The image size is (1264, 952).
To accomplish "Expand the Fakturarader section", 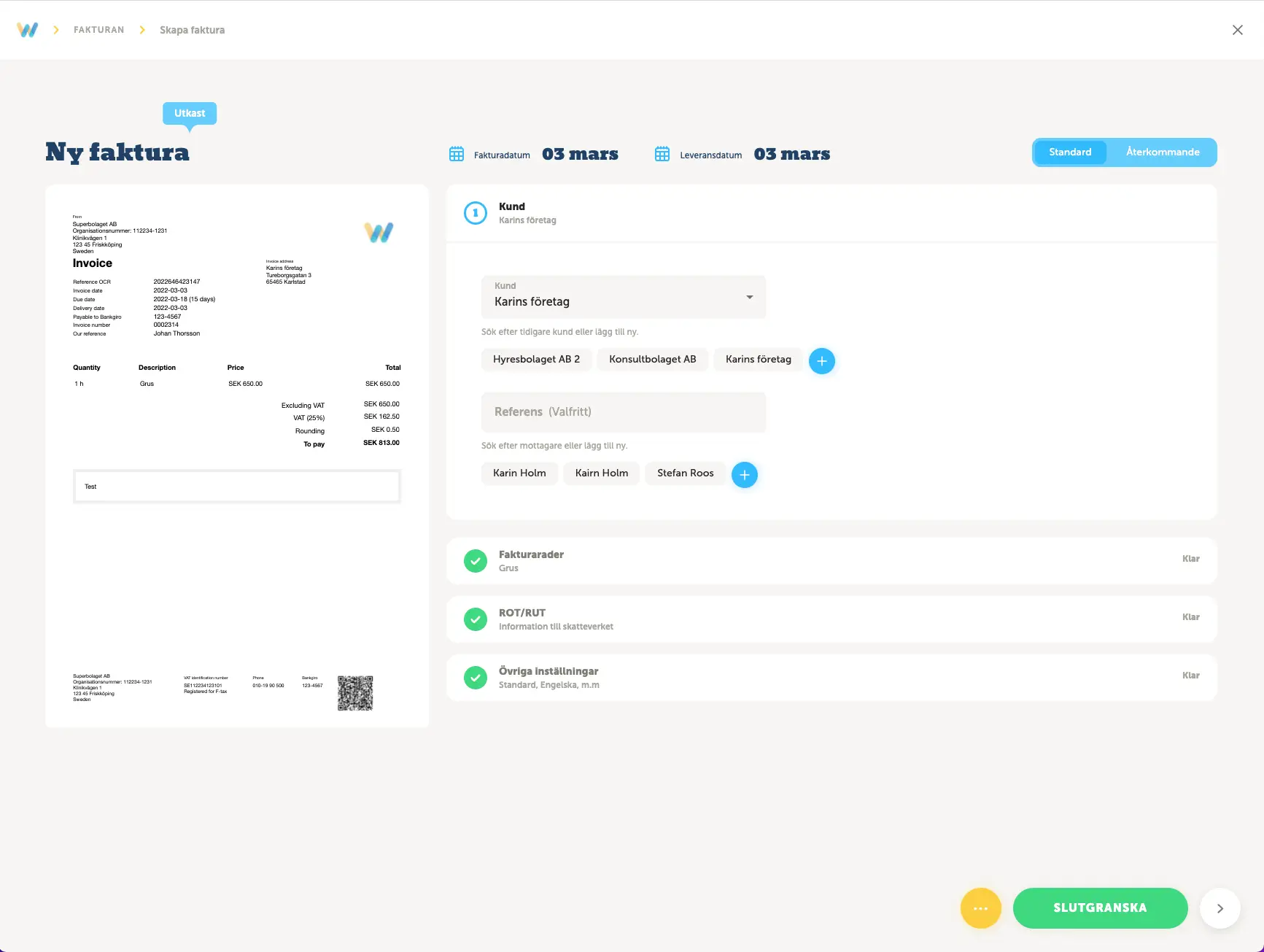I will [831, 561].
